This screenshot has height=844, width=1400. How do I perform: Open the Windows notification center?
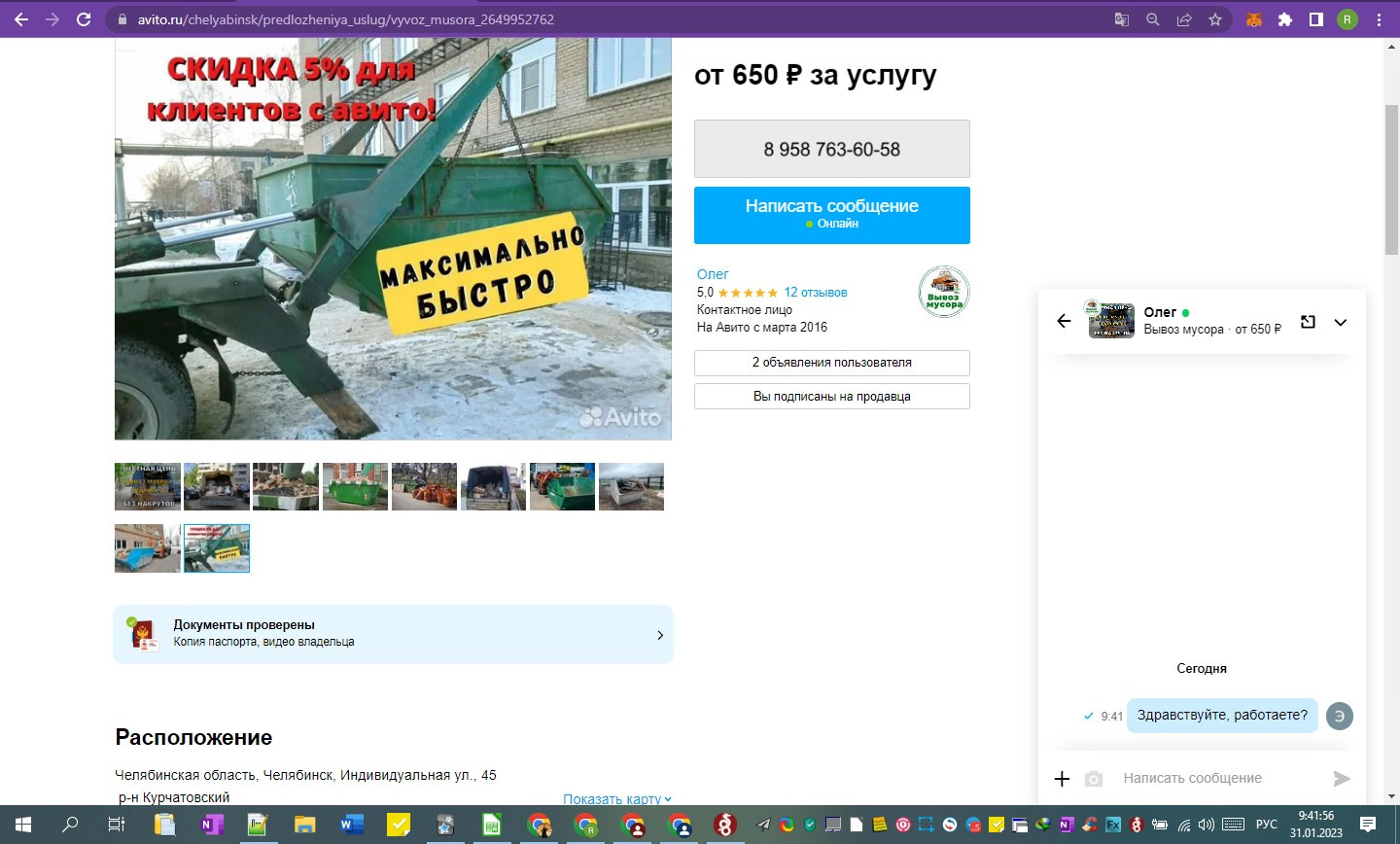pyautogui.click(x=1368, y=825)
